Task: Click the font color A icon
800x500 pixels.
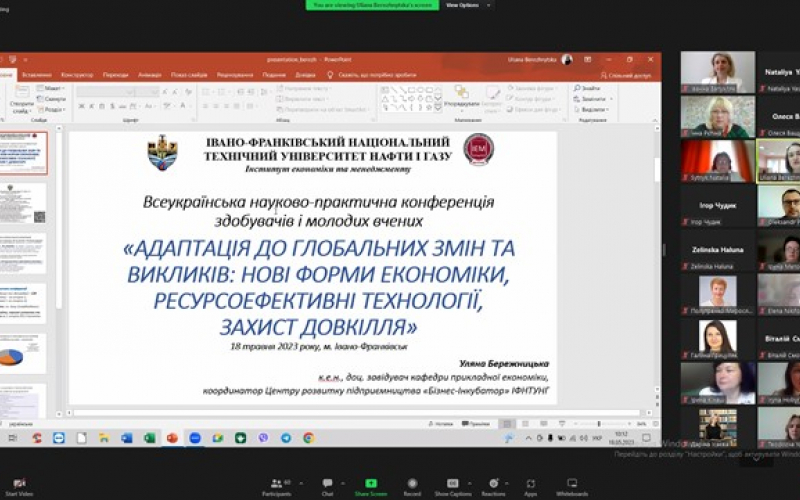Action: click(x=183, y=106)
